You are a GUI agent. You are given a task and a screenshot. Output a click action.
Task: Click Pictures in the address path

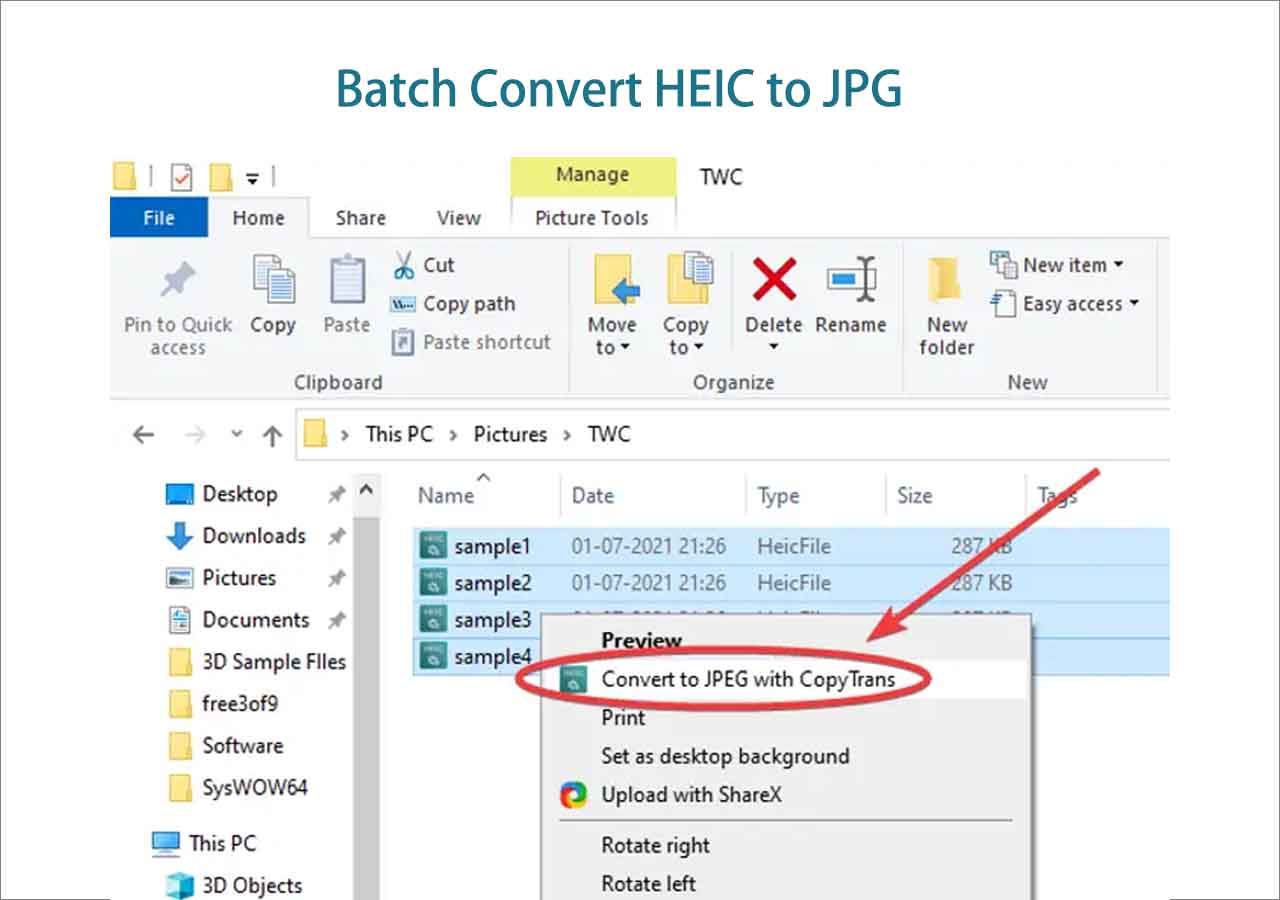tap(510, 434)
